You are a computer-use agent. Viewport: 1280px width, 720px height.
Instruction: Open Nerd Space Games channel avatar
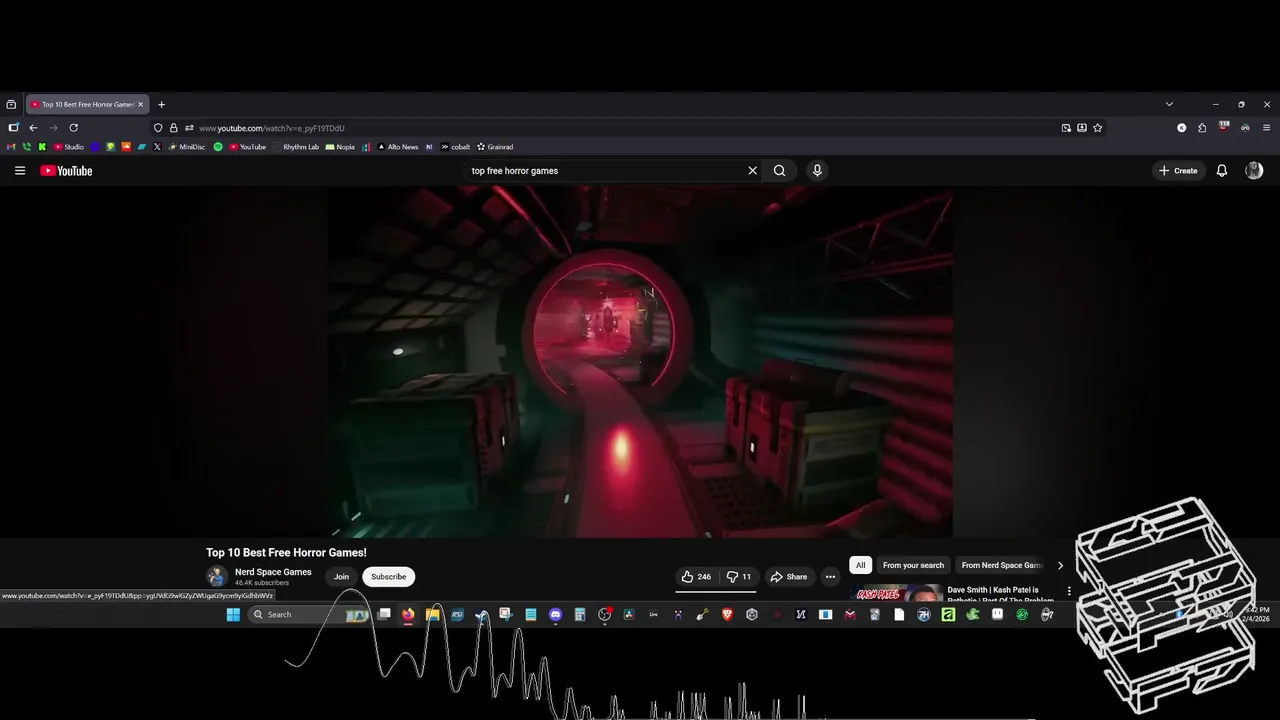(217, 577)
